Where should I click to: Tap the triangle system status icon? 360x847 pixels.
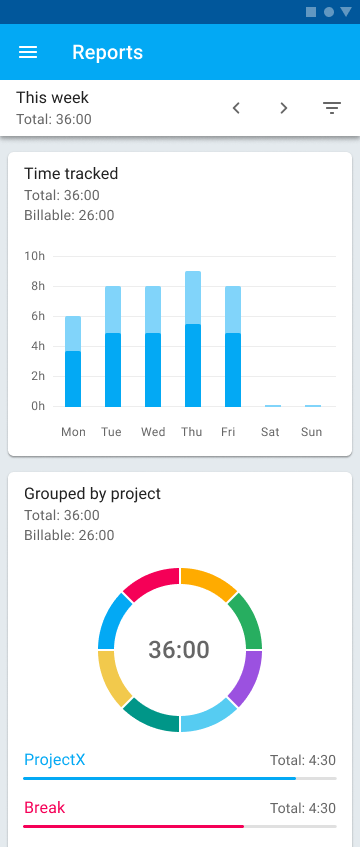tap(346, 12)
